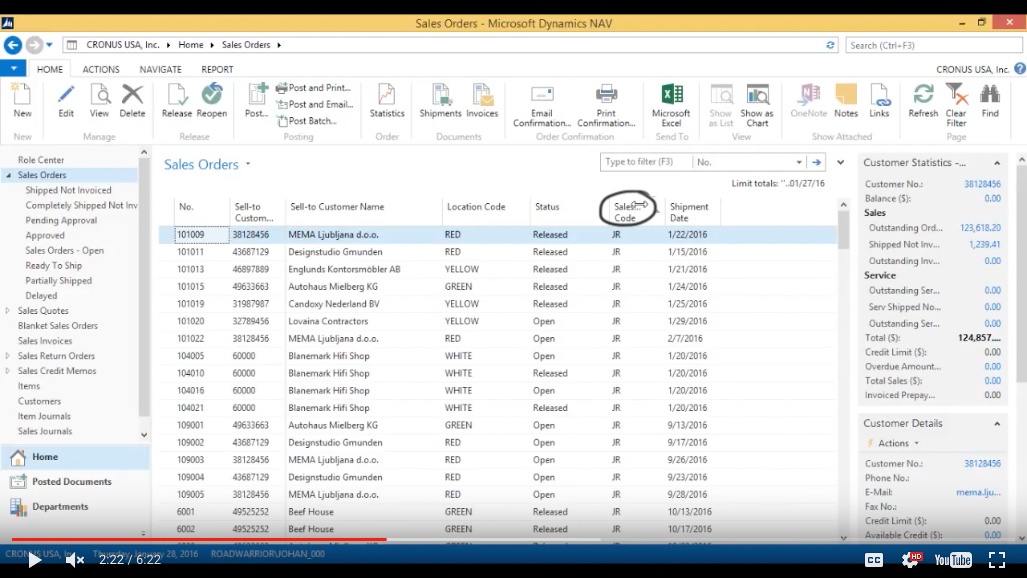Click the Type to filter field

coord(646,162)
